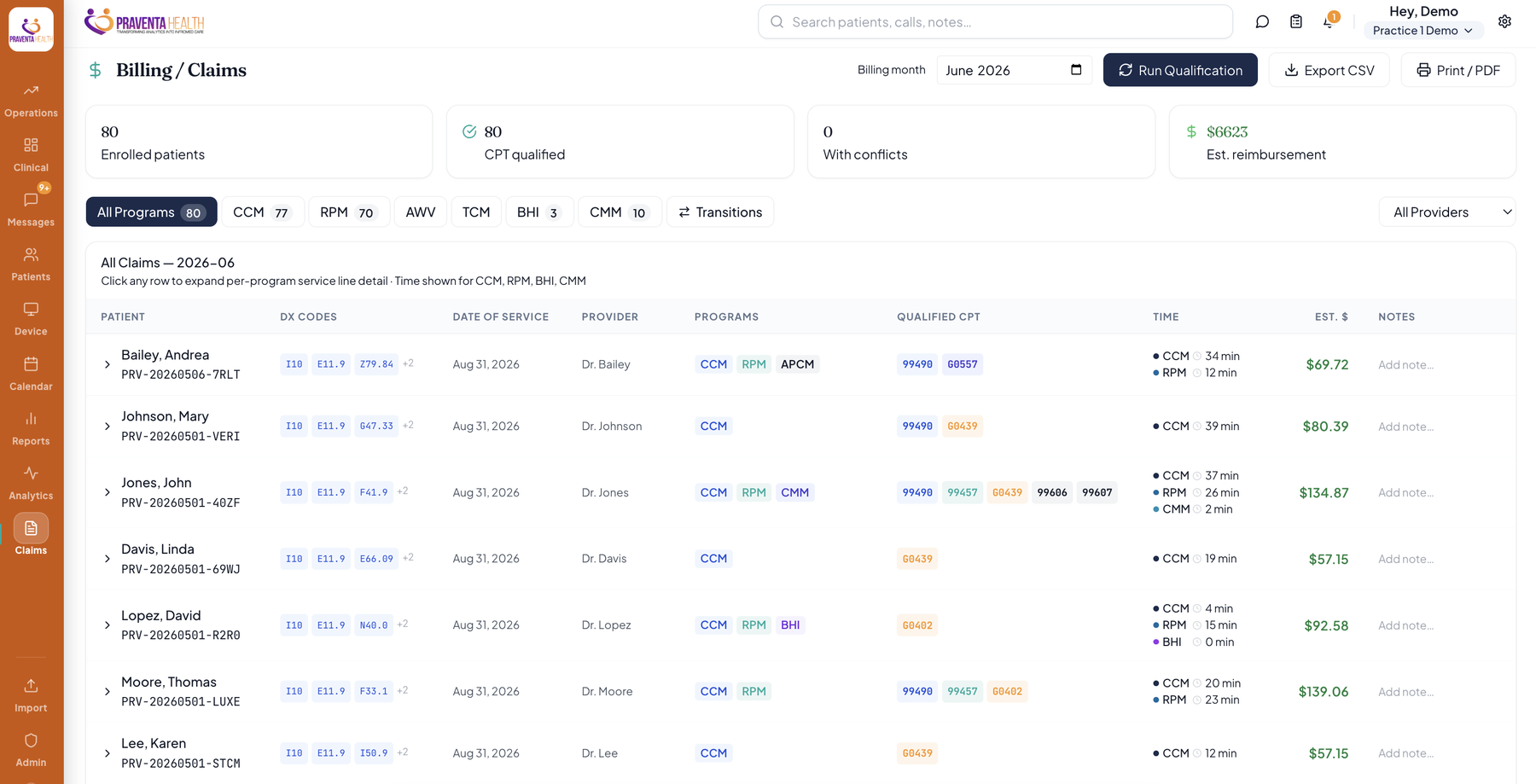This screenshot has height=784, width=1536.
Task: Expand the Lopez, David row
Action: tap(108, 625)
